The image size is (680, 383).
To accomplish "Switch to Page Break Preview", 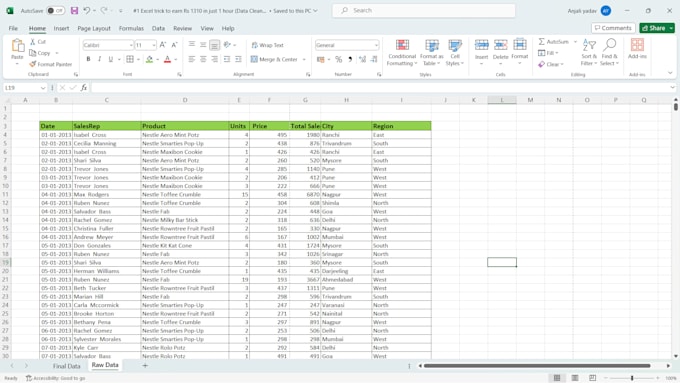I will pos(592,378).
